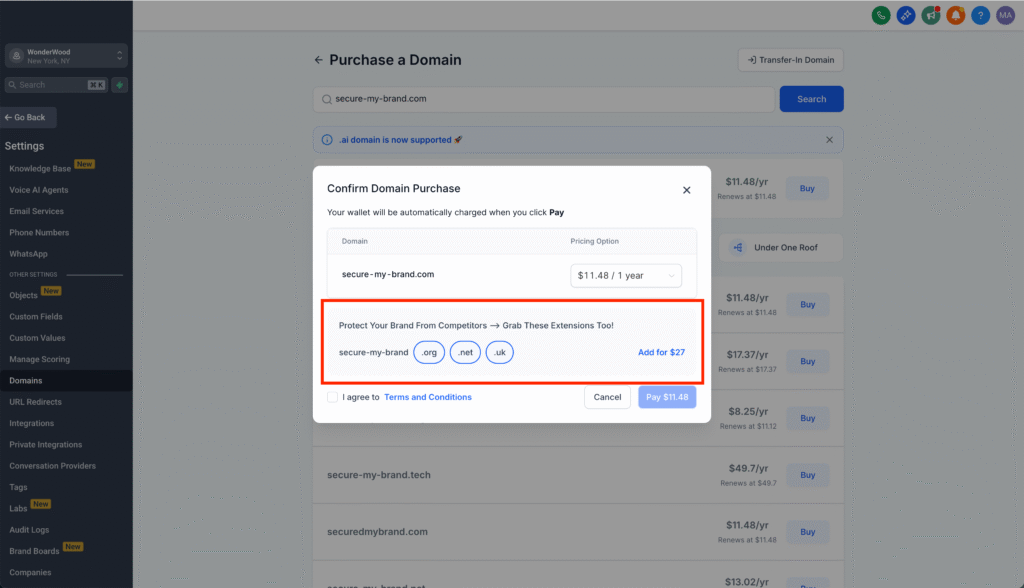Screen dimensions: 1024x588
Task: Tick the I agree to Terms checkbox
Action: [332, 397]
